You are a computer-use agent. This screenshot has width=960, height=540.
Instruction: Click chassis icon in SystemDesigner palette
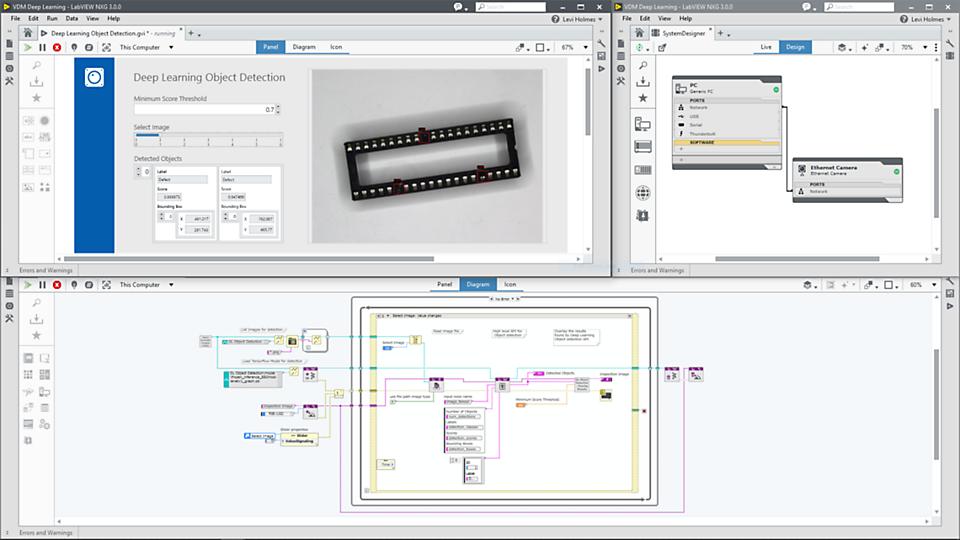[x=642, y=147]
